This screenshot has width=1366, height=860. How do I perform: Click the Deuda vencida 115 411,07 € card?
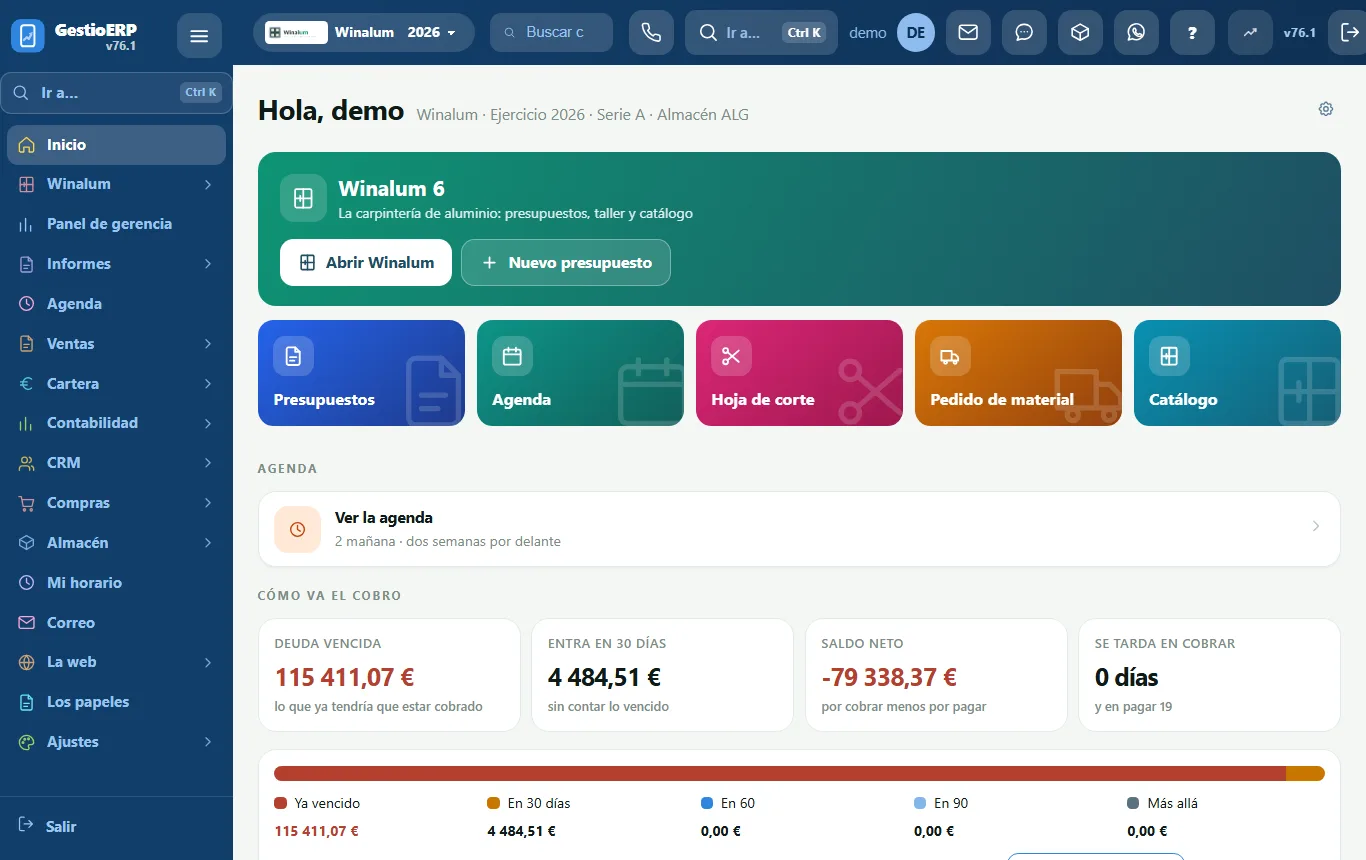pos(389,675)
